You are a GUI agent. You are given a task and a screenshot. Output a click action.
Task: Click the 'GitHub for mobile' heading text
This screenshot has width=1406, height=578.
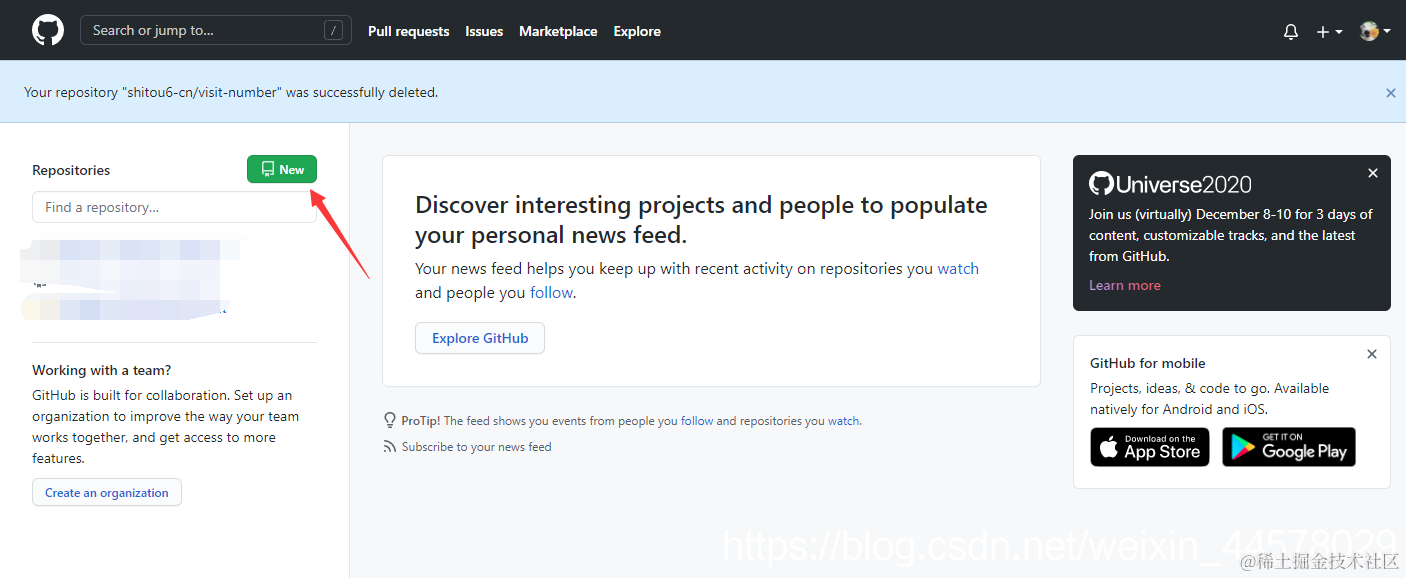1148,363
